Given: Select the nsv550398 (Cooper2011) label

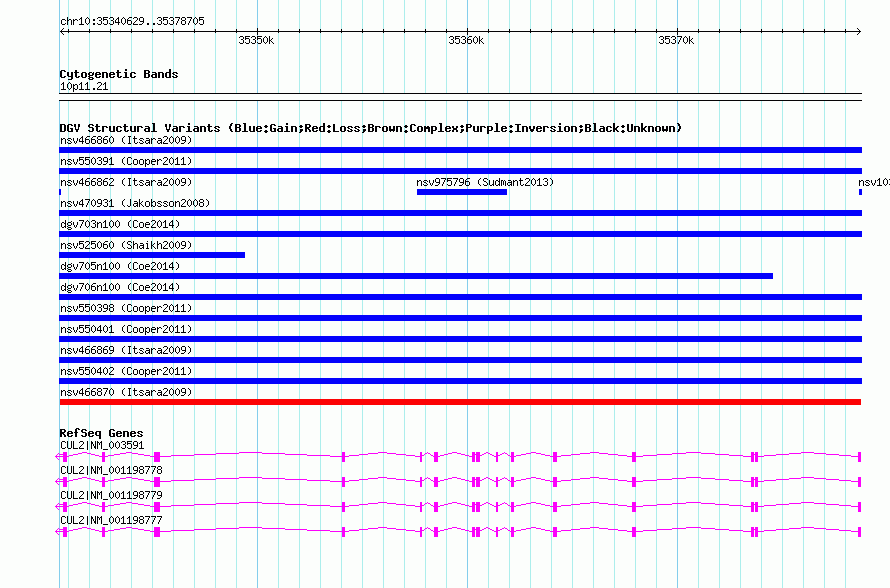Looking at the screenshot, I should click(126, 308).
